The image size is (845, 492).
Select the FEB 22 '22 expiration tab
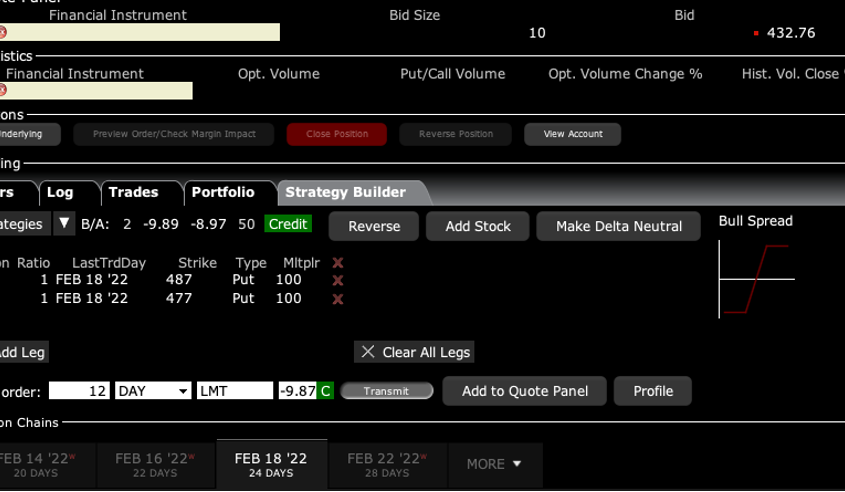[384, 464]
